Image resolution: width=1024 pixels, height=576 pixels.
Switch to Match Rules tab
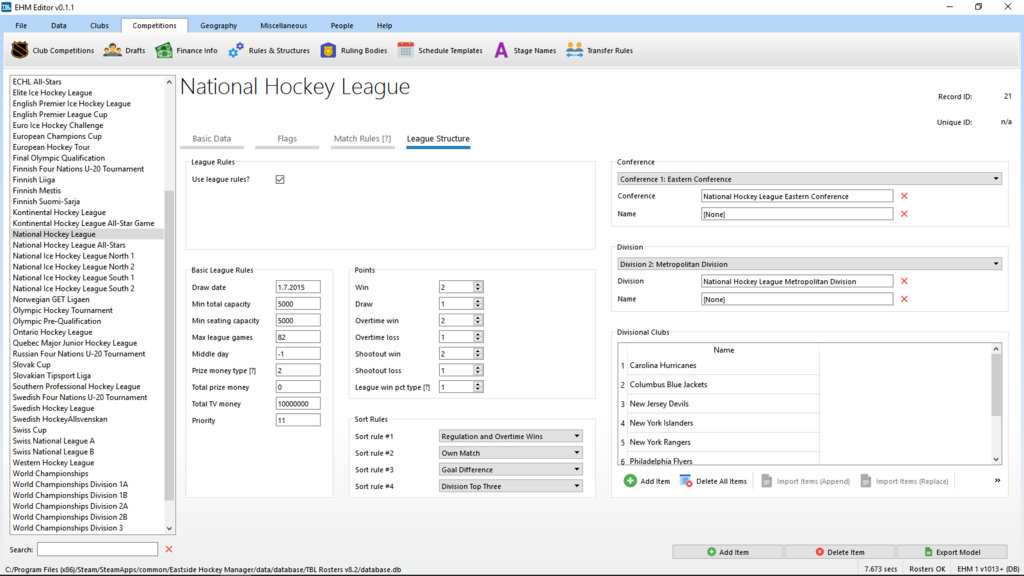pyautogui.click(x=362, y=138)
